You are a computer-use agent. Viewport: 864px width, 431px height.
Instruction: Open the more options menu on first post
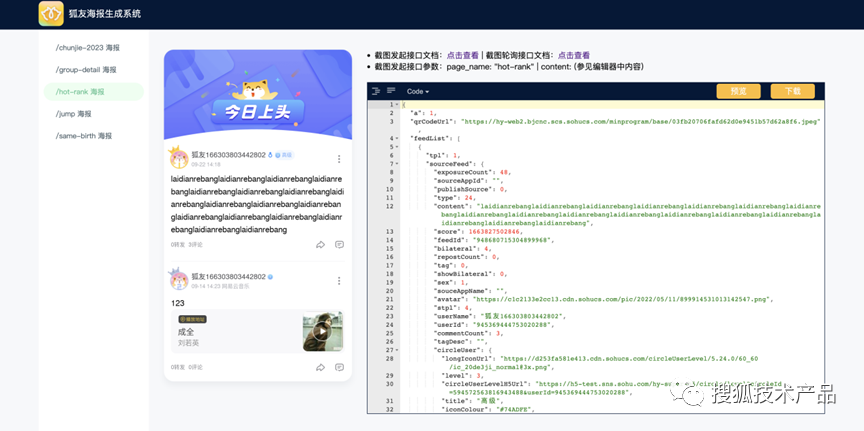point(339,159)
